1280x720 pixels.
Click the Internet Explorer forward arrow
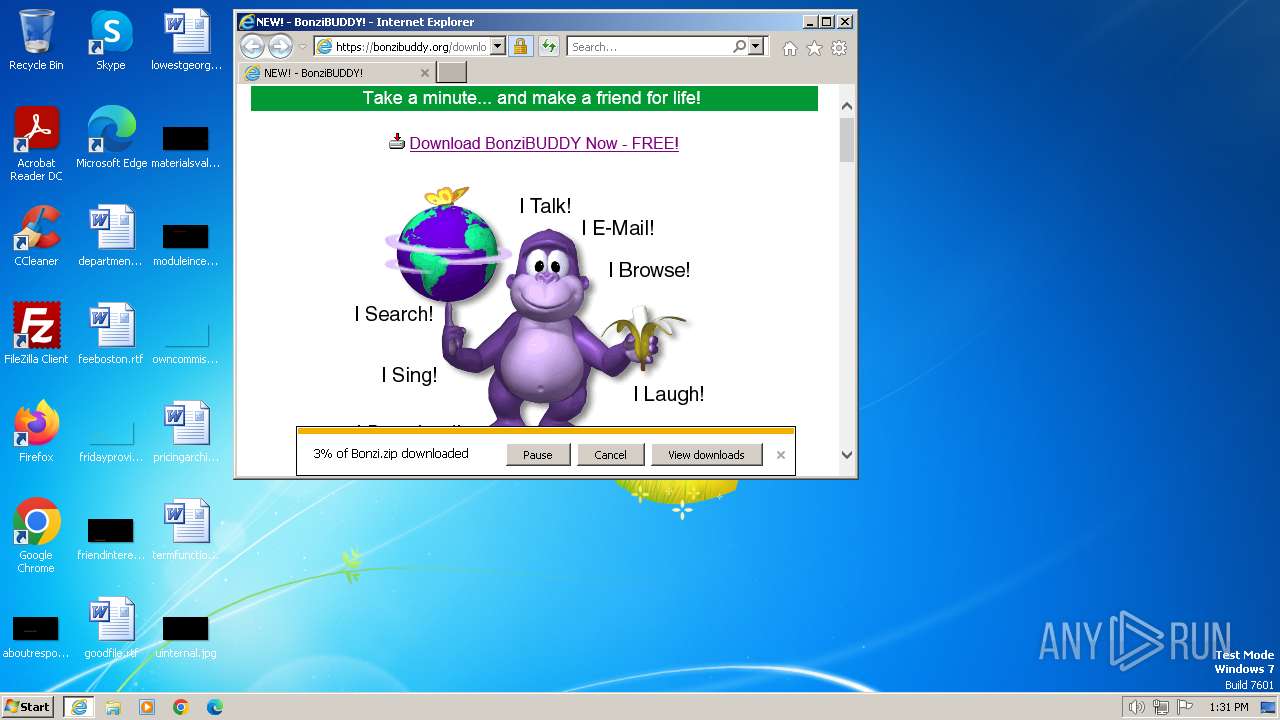280,46
